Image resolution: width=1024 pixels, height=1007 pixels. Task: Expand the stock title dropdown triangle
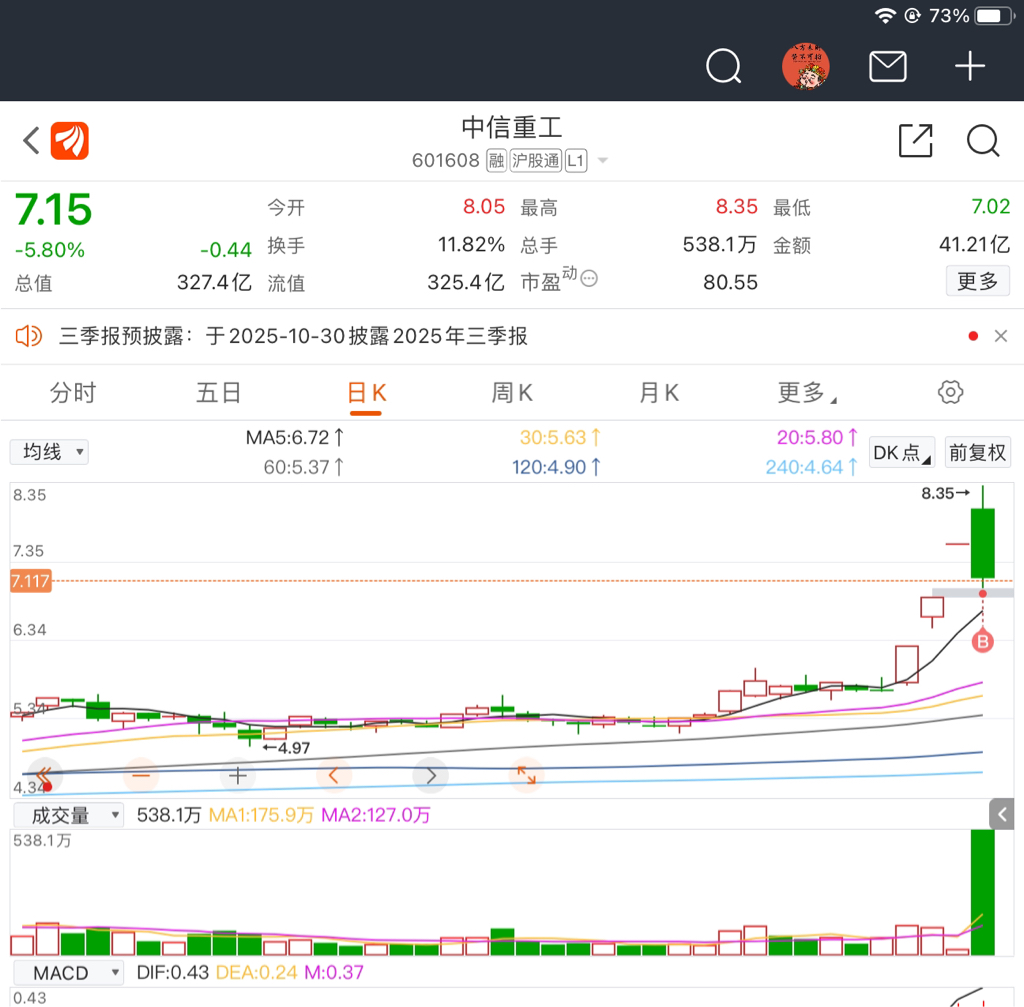point(603,160)
